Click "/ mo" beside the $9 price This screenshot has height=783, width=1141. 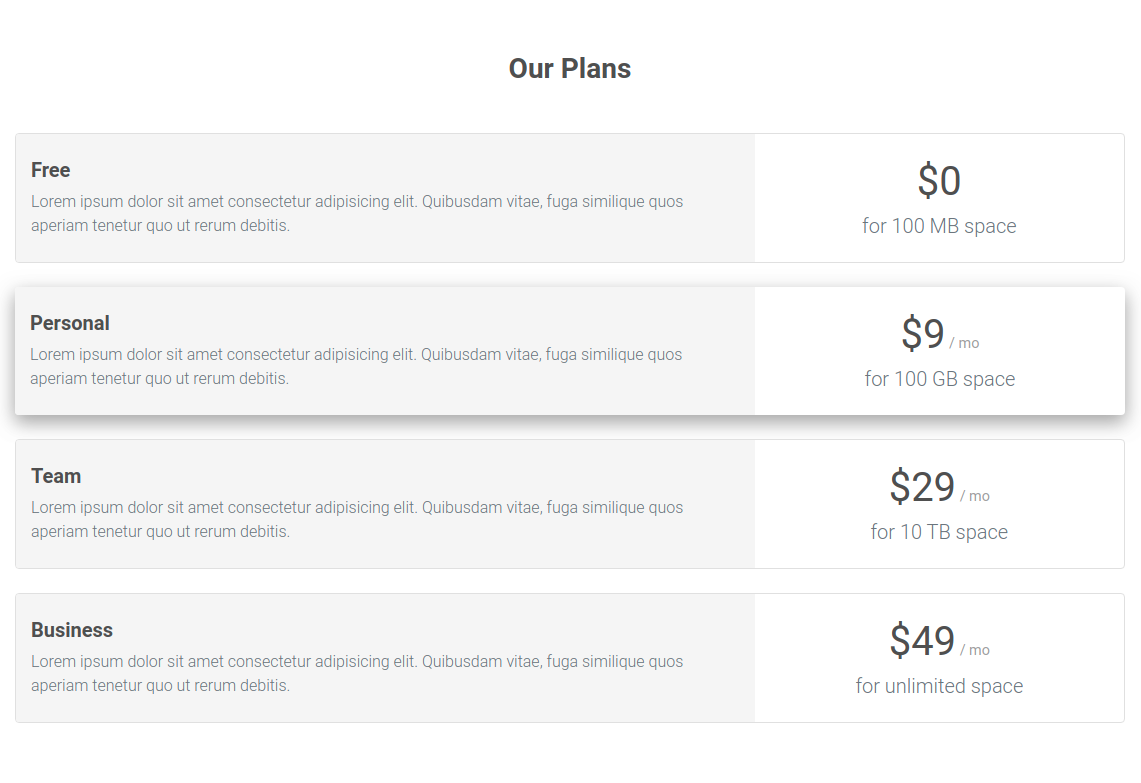click(965, 343)
